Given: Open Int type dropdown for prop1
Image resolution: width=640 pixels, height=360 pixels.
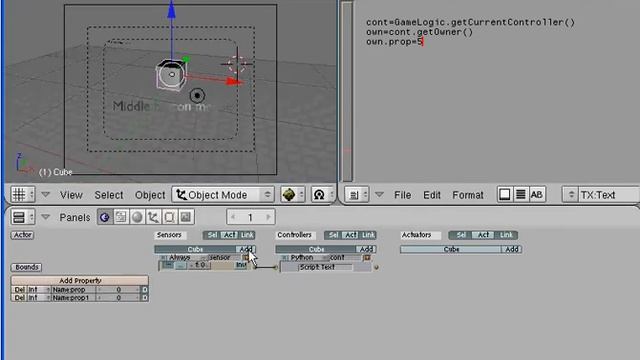Looking at the screenshot, I should (x=39, y=298).
